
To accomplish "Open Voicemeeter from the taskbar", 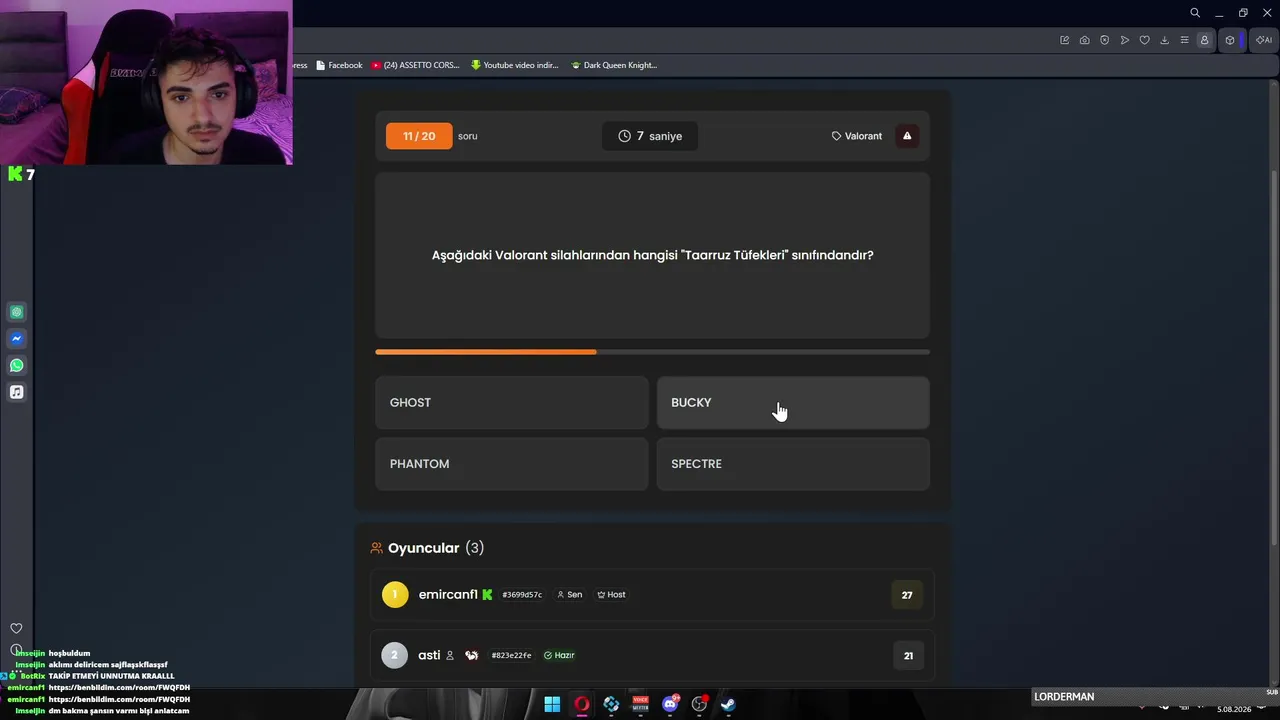I will click(x=640, y=704).
